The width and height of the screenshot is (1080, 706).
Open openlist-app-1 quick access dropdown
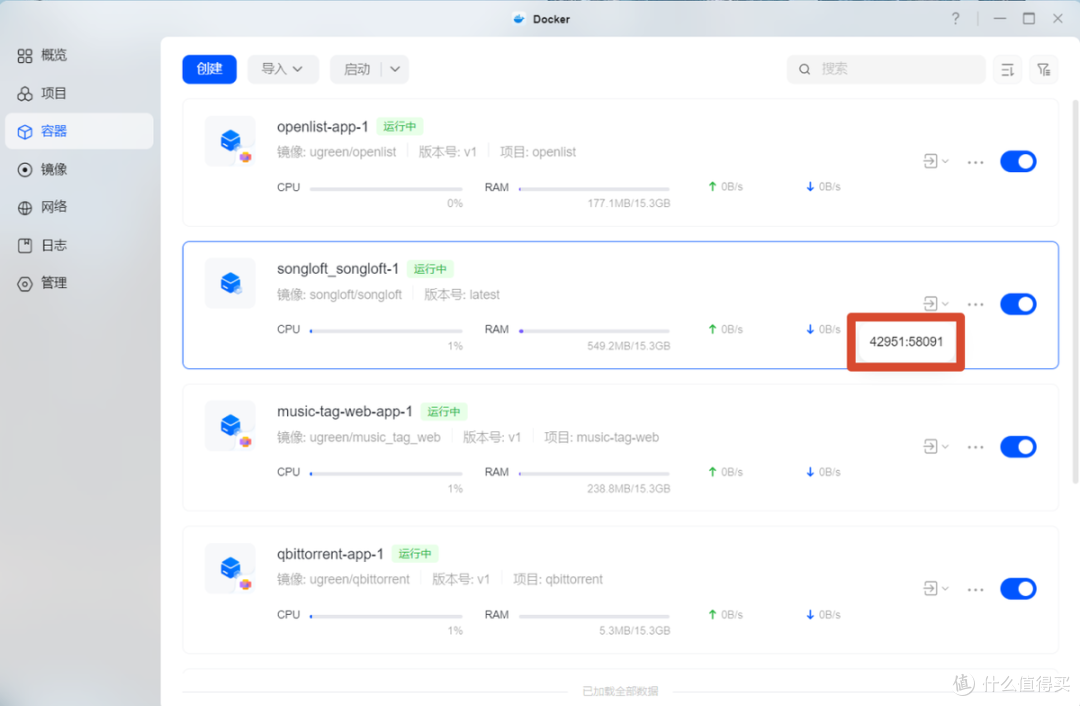pos(935,161)
